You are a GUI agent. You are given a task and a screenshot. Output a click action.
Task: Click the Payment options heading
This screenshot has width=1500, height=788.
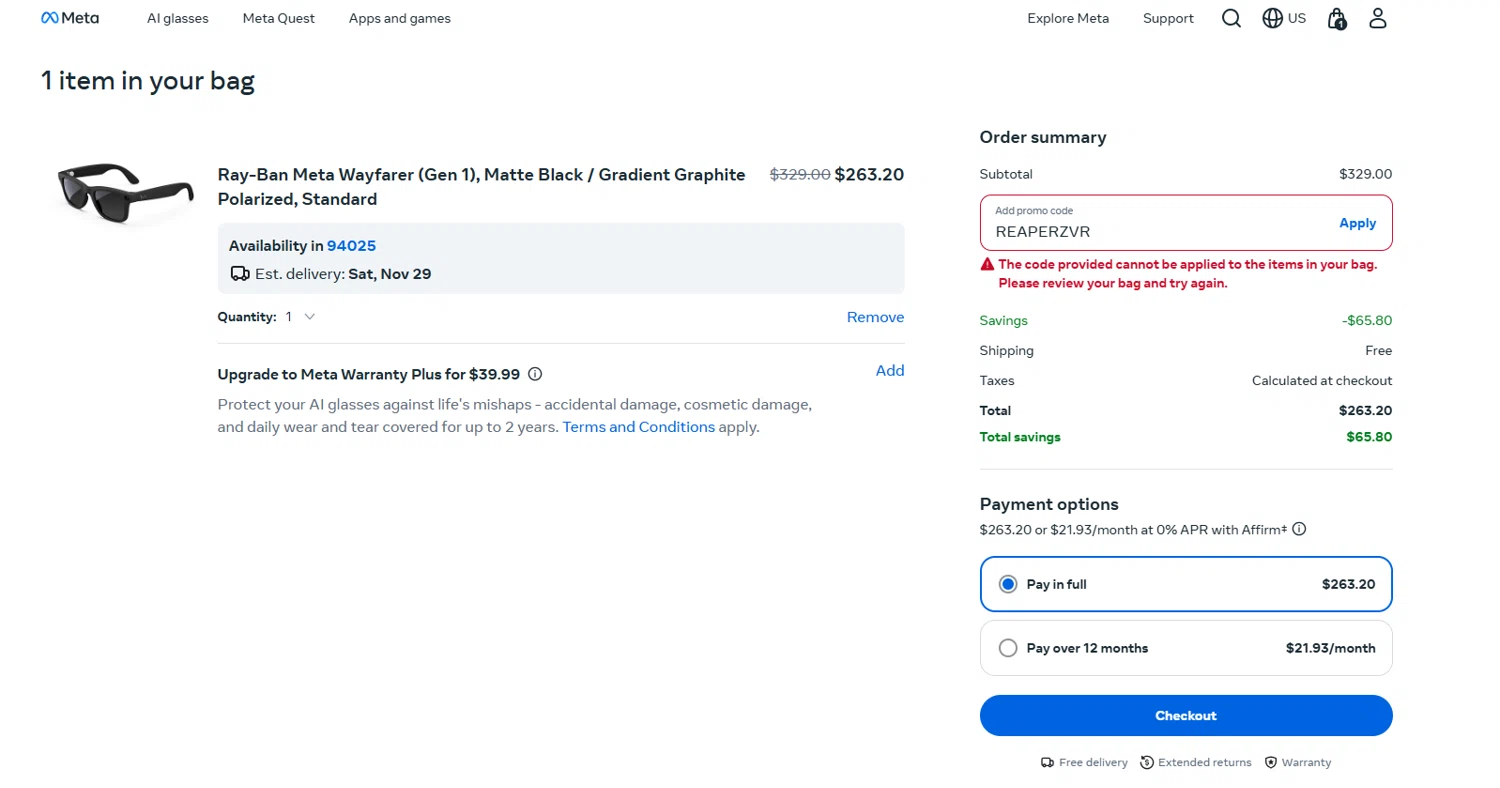pos(1049,504)
